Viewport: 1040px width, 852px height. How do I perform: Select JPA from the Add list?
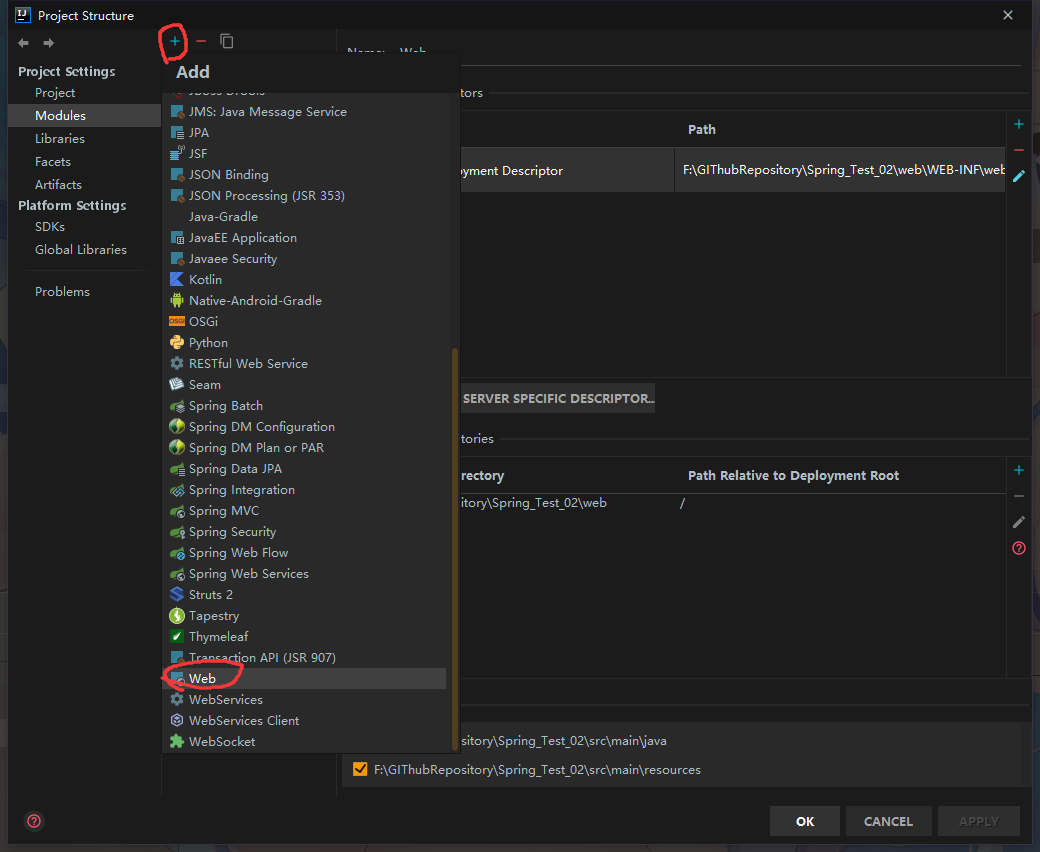[x=304, y=133]
